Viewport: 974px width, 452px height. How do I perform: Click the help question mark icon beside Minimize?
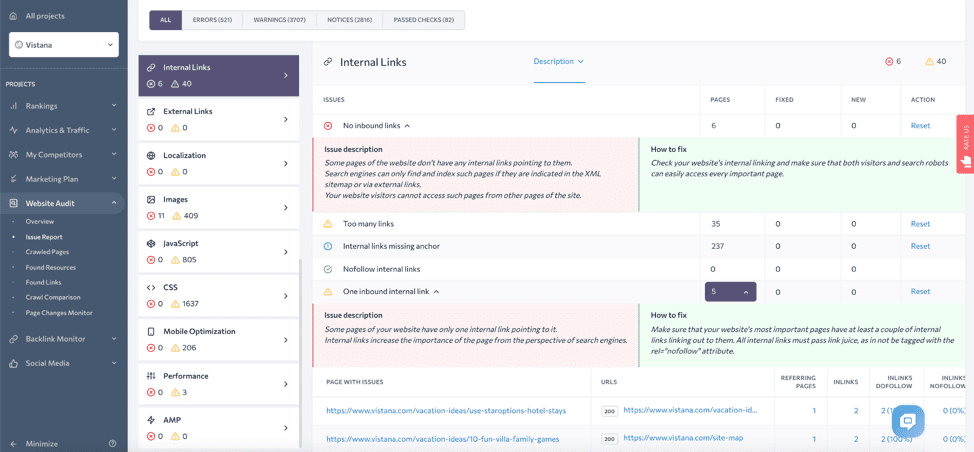point(112,444)
